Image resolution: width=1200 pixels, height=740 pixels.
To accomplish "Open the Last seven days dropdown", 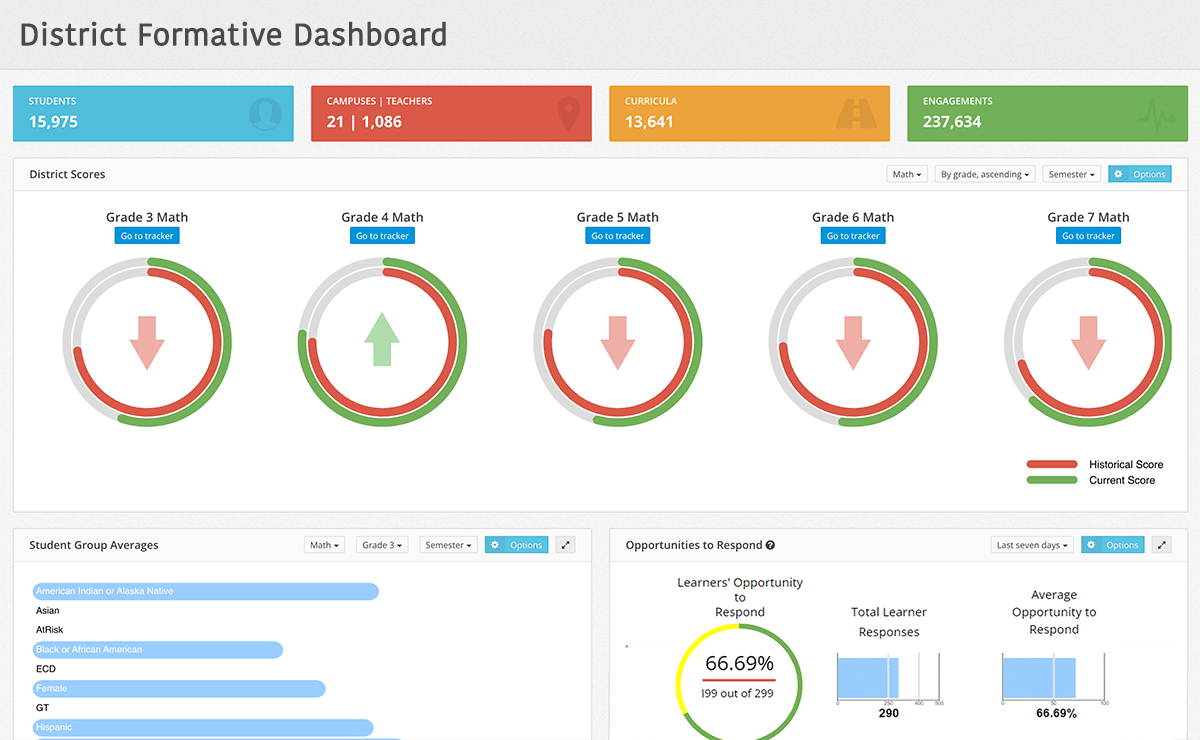I will [x=1031, y=545].
